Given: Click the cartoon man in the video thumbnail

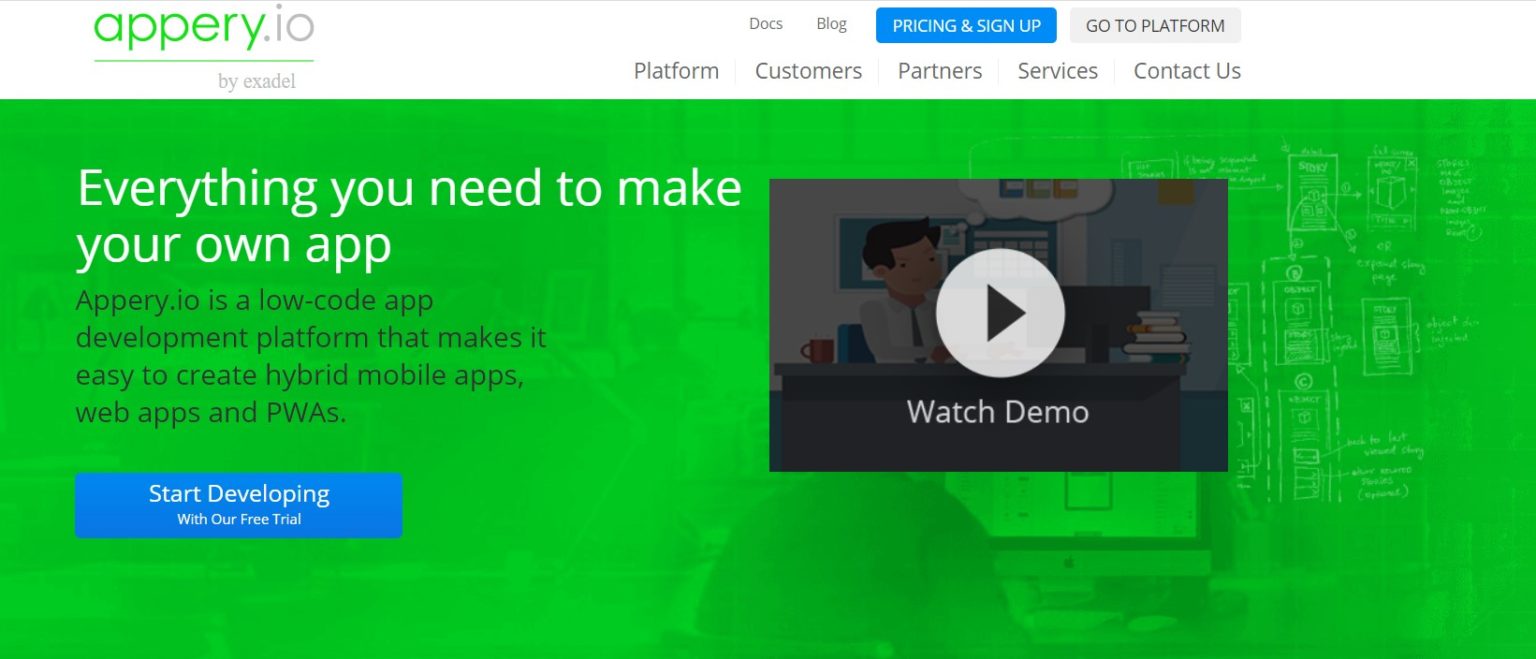Looking at the screenshot, I should [890, 290].
